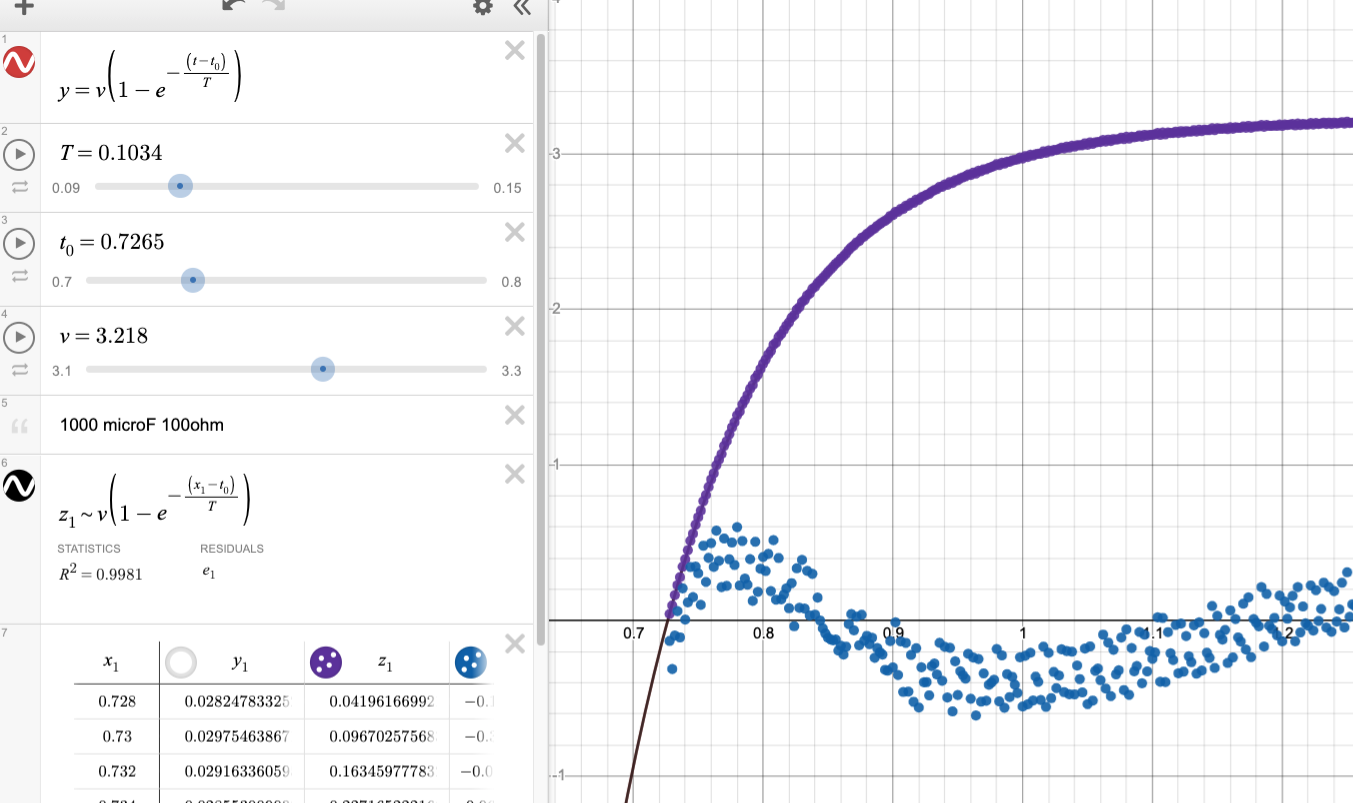Screen dimensions: 1353x803
Task: Click the note quote icon
Action: [x=20, y=426]
